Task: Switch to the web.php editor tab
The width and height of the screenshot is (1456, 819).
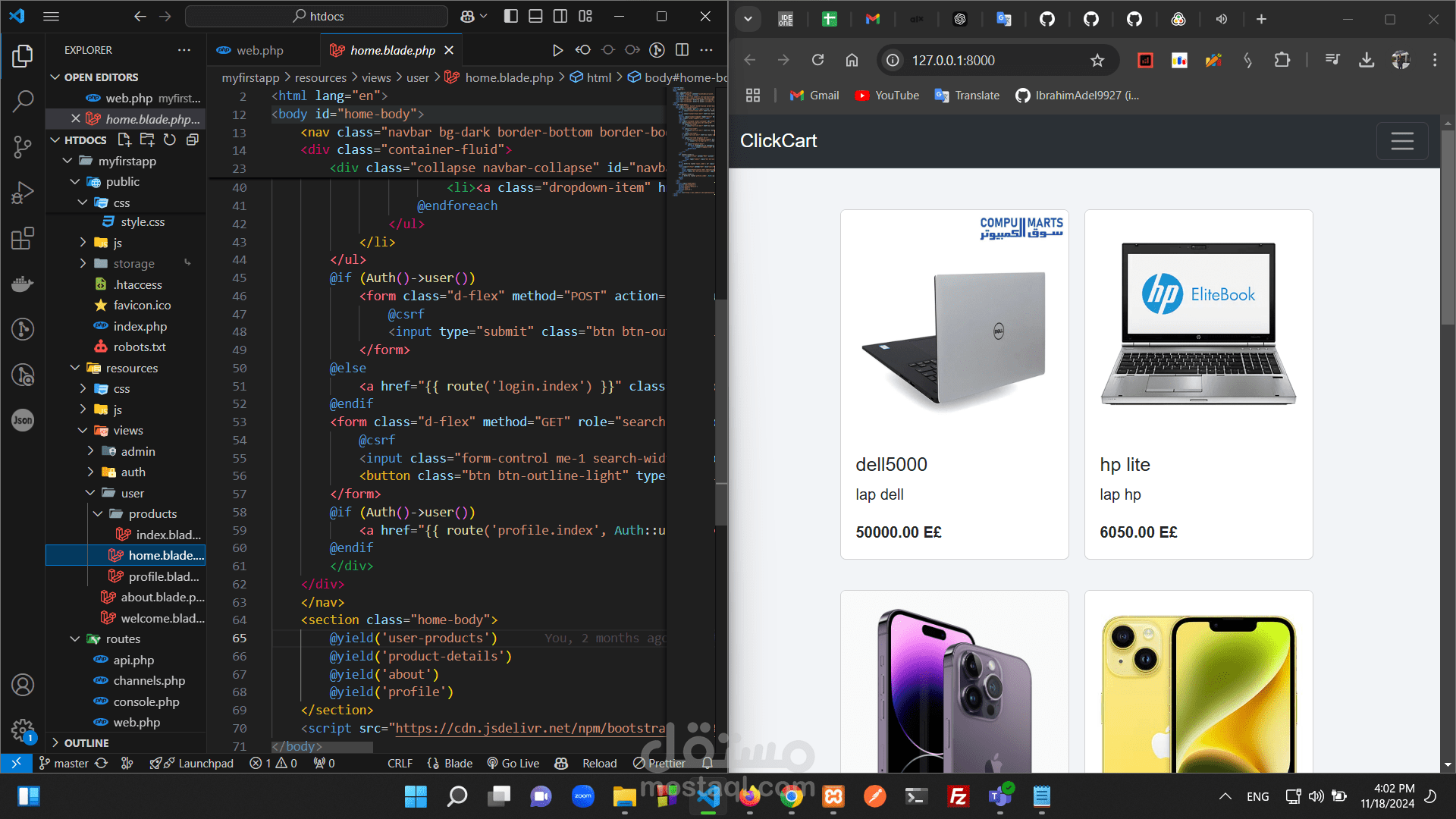Action: click(259, 50)
